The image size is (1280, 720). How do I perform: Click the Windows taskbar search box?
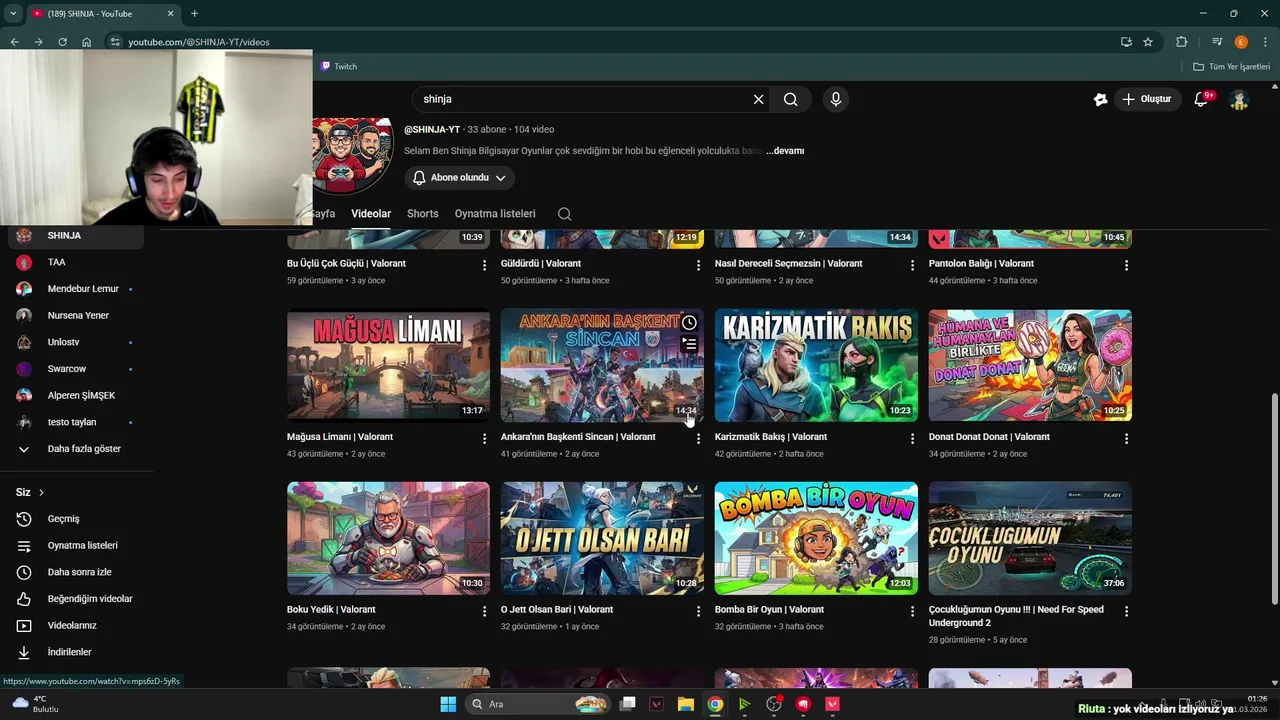[x=540, y=704]
